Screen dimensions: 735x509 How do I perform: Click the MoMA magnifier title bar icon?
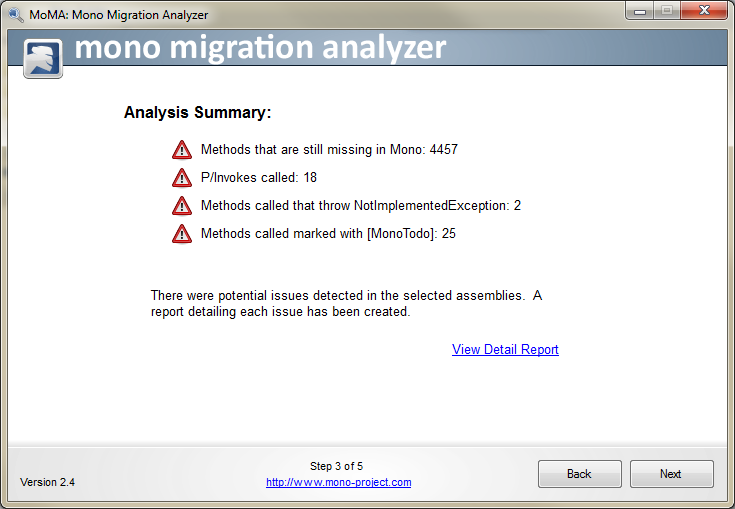[x=15, y=15]
